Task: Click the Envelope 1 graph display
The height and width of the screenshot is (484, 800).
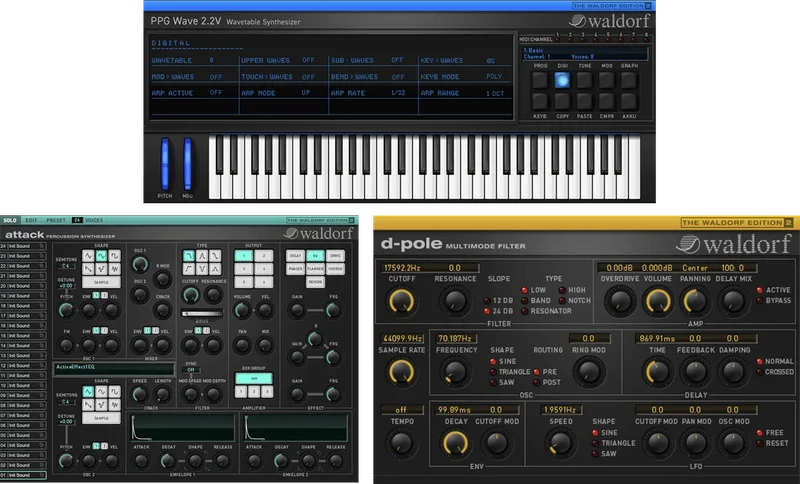Action: (x=183, y=427)
